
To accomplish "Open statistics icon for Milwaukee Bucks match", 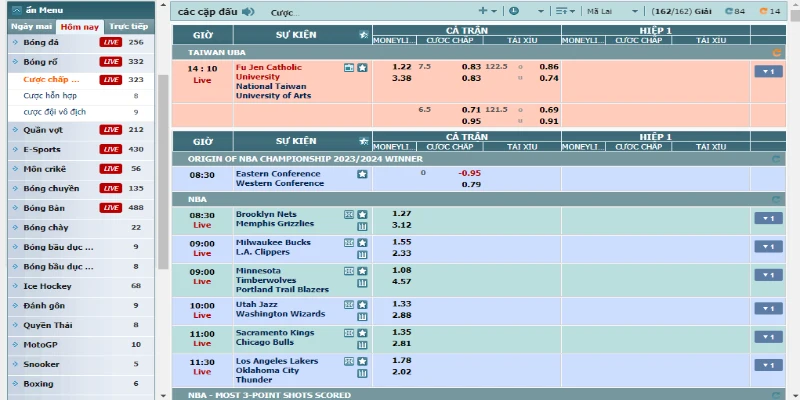I will click(x=362, y=255).
